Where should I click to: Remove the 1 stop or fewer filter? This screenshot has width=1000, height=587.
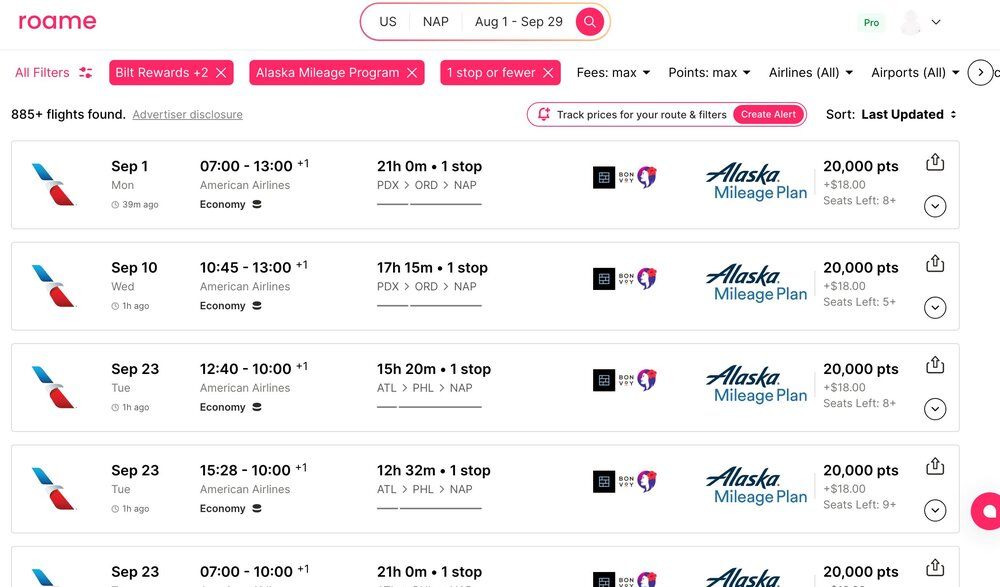548,73
